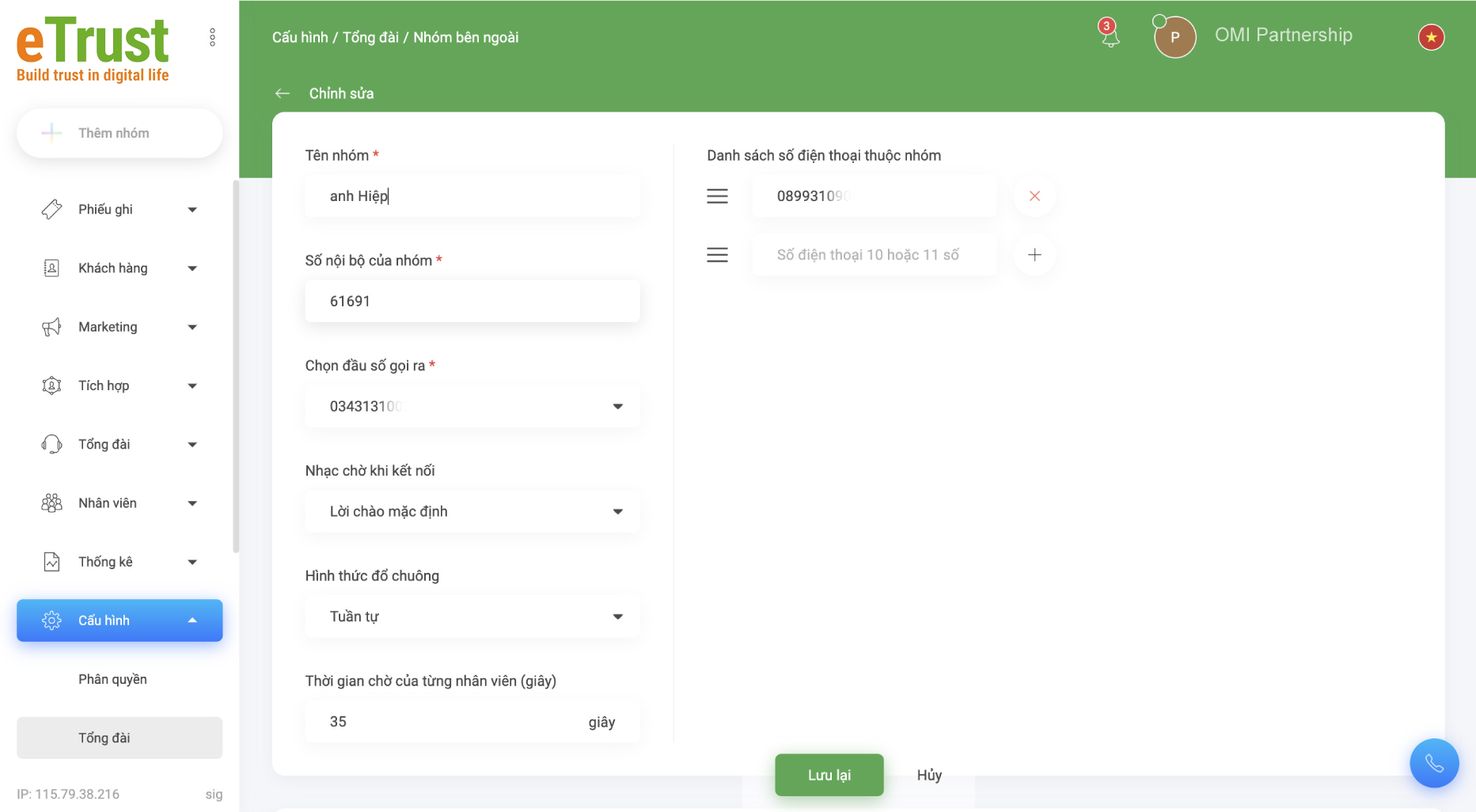Viewport: 1476px width, 812px height.
Task: Open the Nhạc chờ khi kết nối dropdown
Action: [x=472, y=512]
